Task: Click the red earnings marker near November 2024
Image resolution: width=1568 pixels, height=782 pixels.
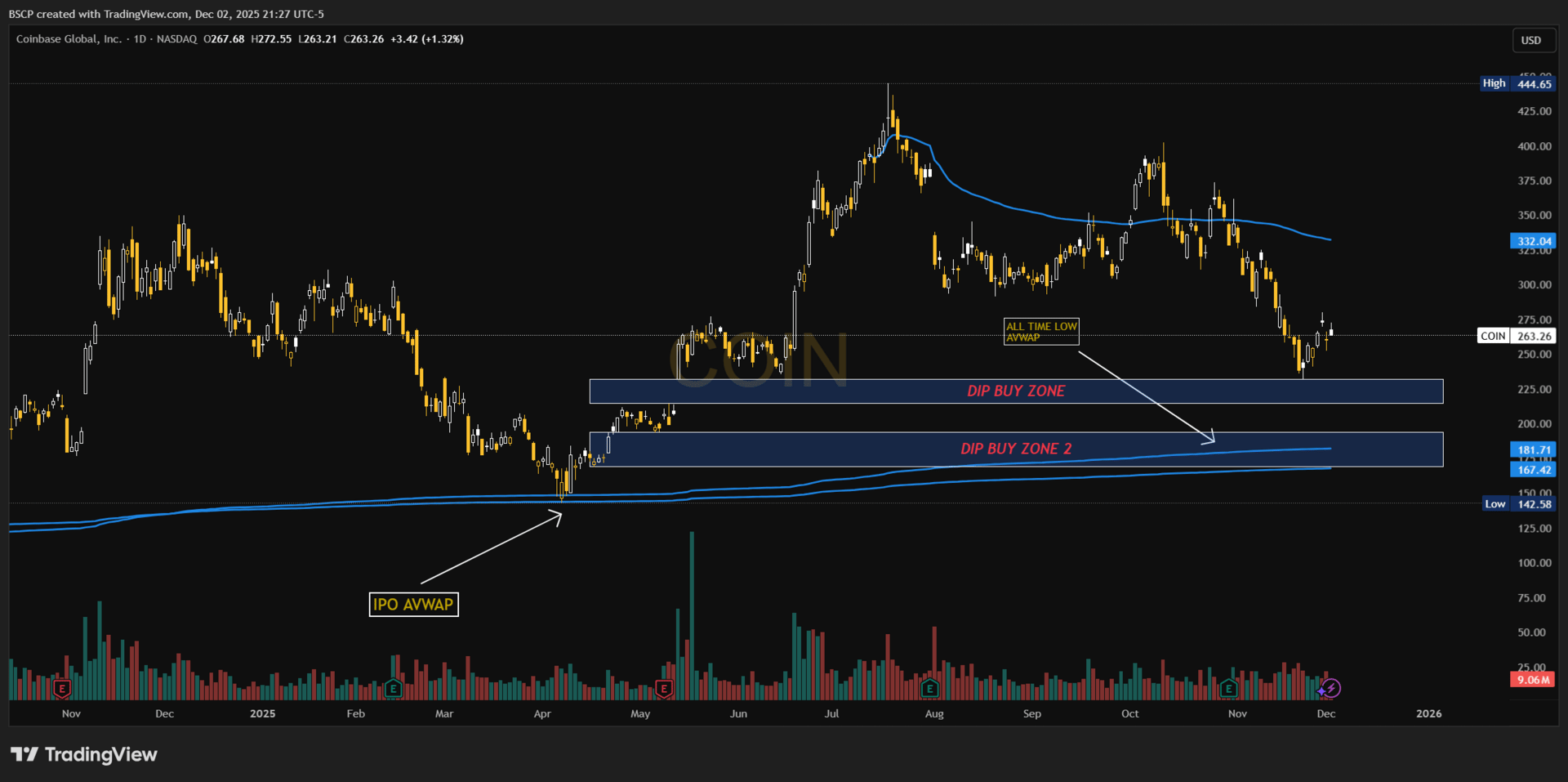Action: 61,689
